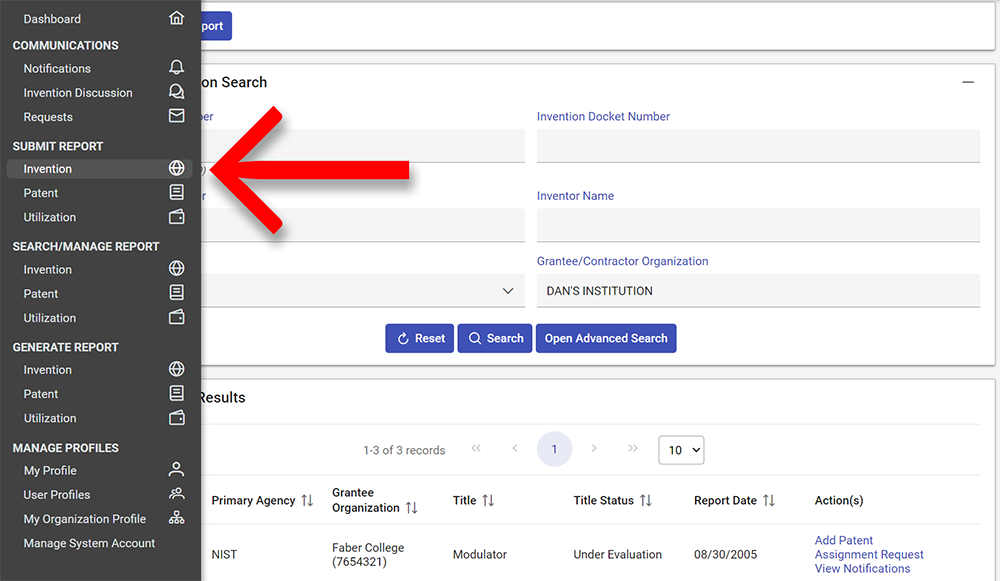The height and width of the screenshot is (581, 1000).
Task: Click the Add Patent link
Action: tap(844, 540)
